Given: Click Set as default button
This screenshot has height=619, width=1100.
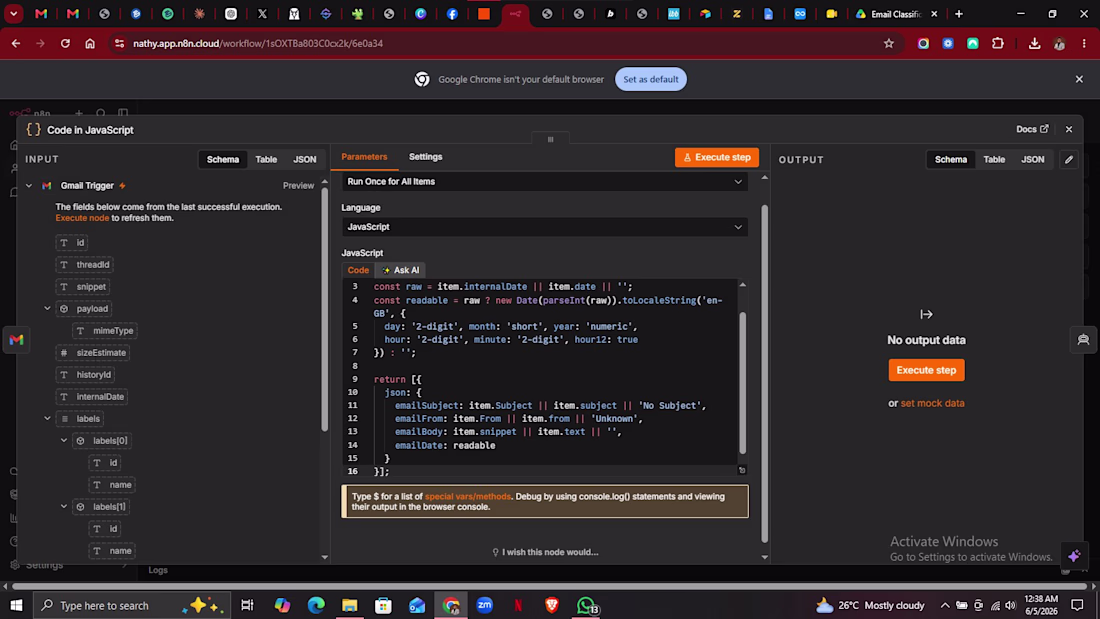Looking at the screenshot, I should (650, 79).
